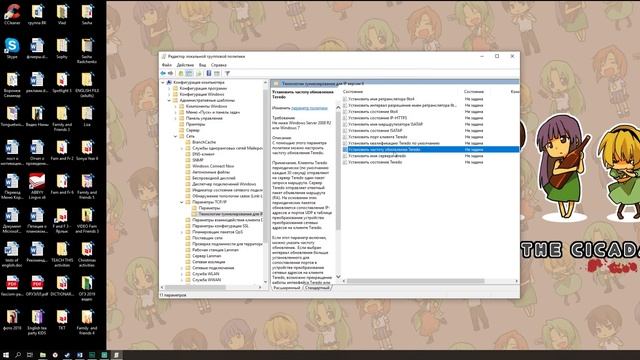Open Skype desktop shortcut
This screenshot has width=640, height=360.
[x=12, y=48]
